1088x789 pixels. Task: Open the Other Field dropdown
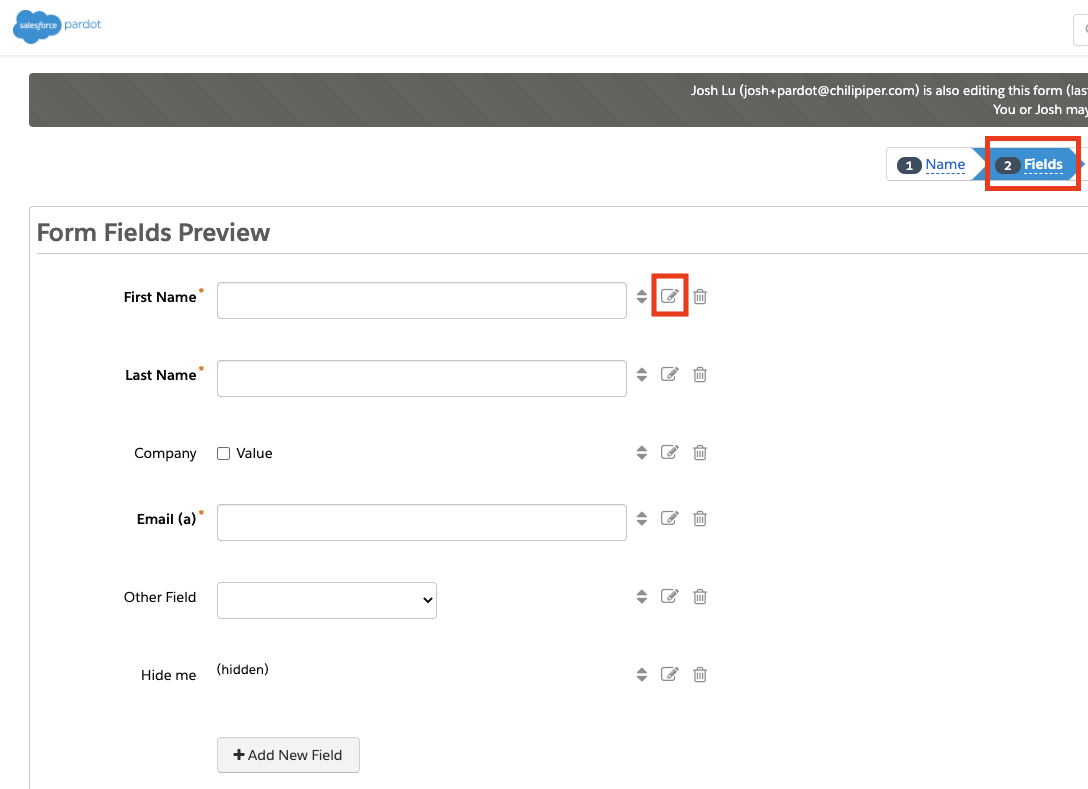coord(326,600)
